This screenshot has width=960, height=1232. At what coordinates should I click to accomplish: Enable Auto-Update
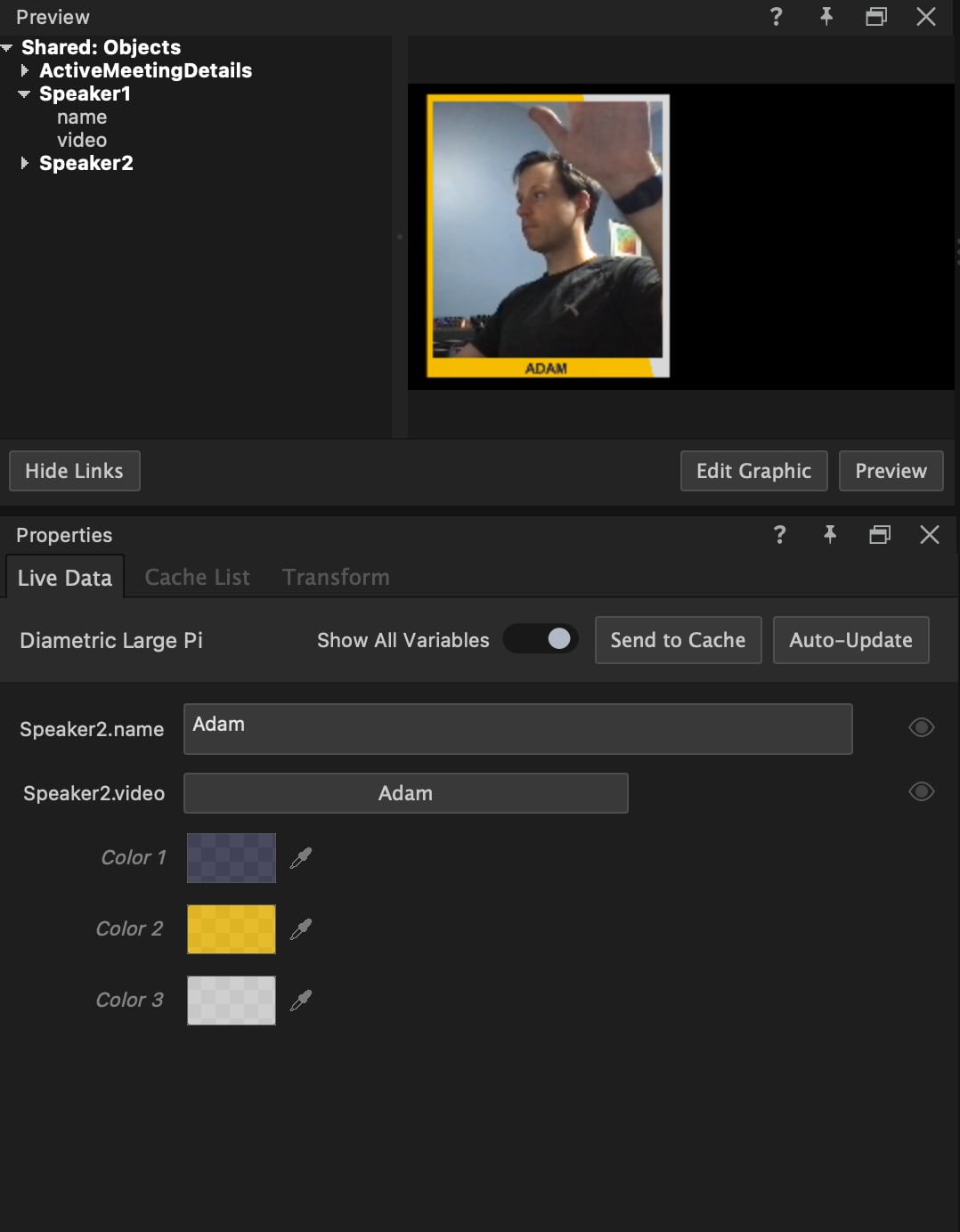pos(850,640)
